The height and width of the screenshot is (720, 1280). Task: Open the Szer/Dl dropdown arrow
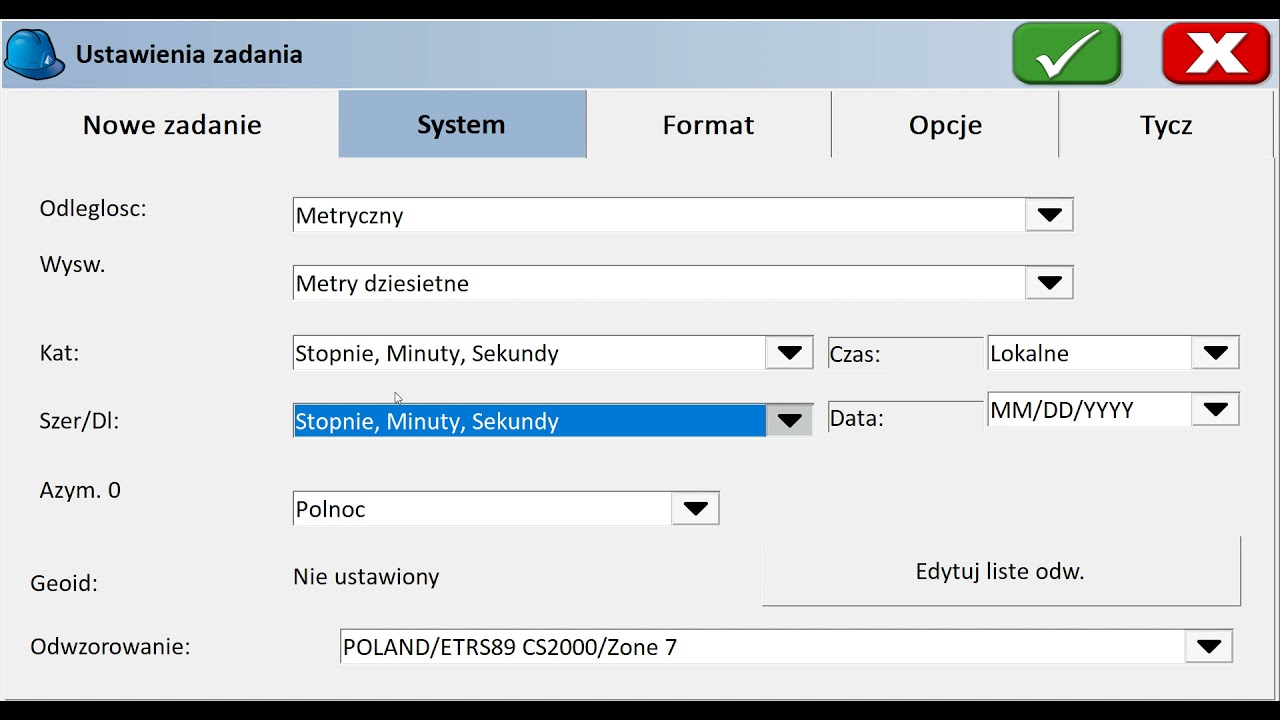pyautogui.click(x=790, y=421)
